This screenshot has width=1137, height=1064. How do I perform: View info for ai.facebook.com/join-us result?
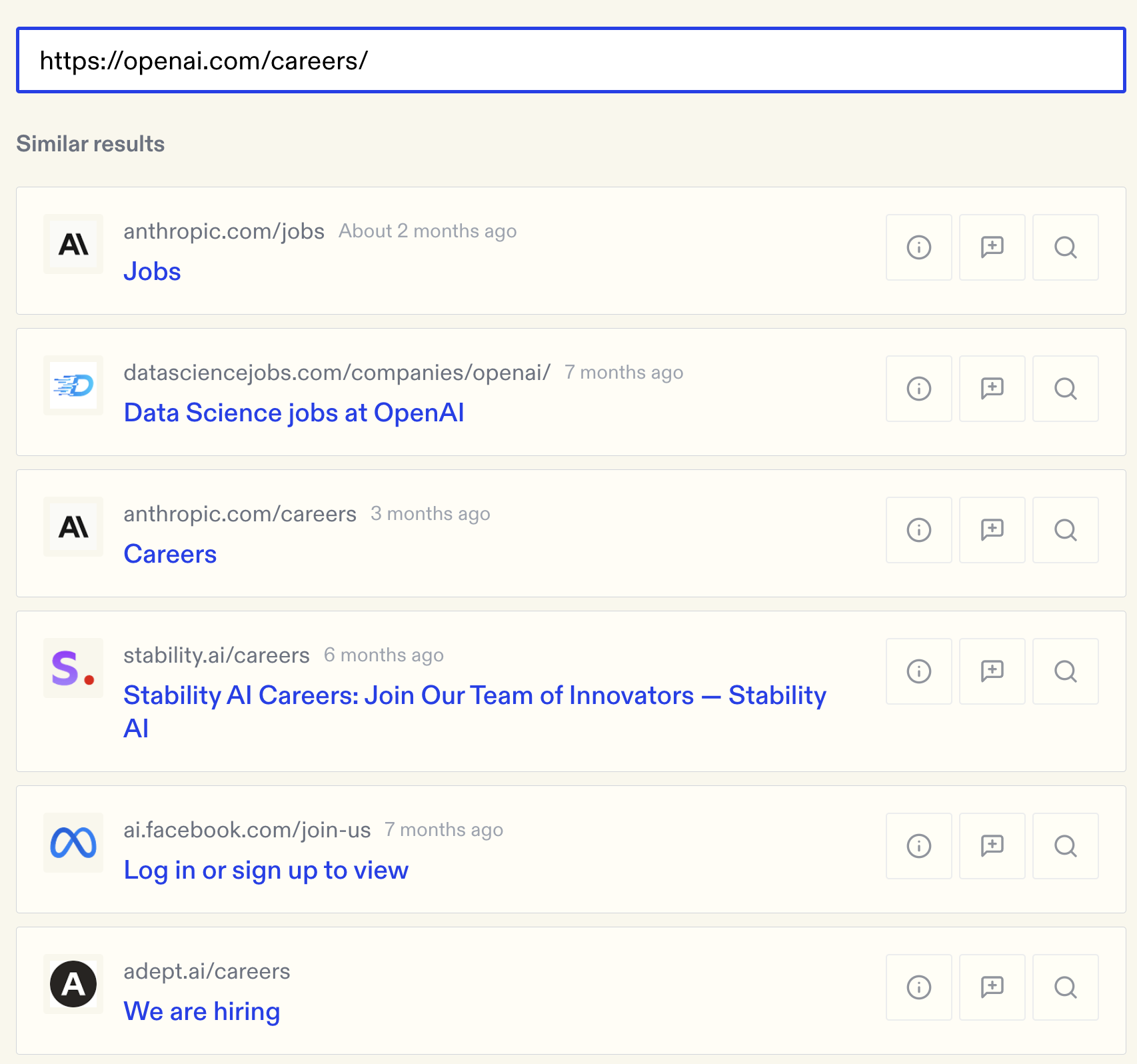918,846
